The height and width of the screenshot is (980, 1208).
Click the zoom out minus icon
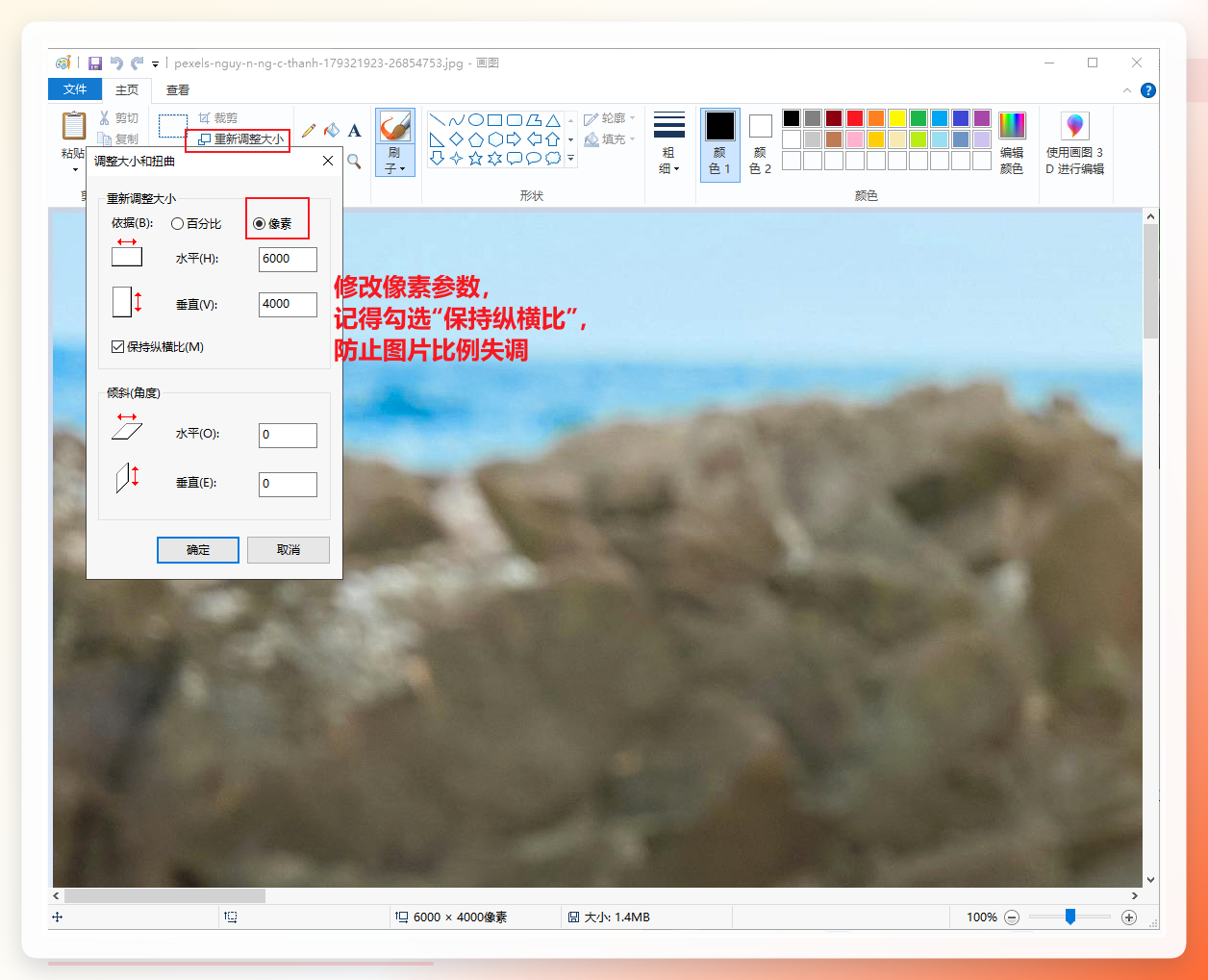[x=1012, y=917]
